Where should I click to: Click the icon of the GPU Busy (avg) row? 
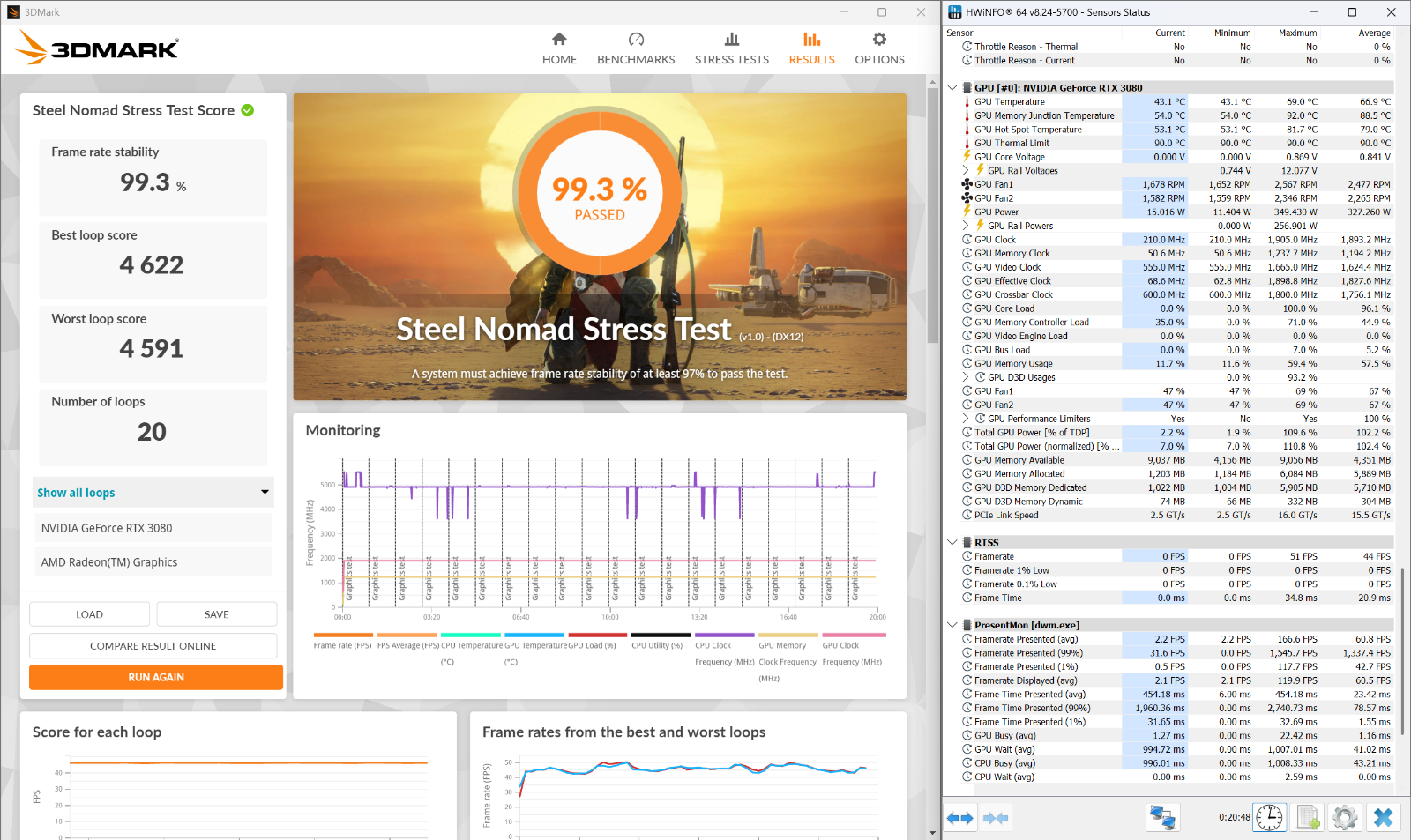(x=967, y=735)
